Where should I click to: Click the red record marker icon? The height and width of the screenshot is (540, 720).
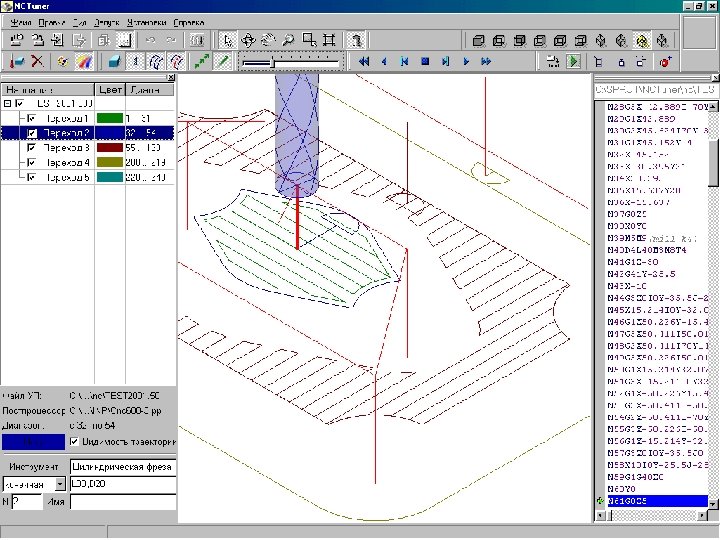point(664,62)
